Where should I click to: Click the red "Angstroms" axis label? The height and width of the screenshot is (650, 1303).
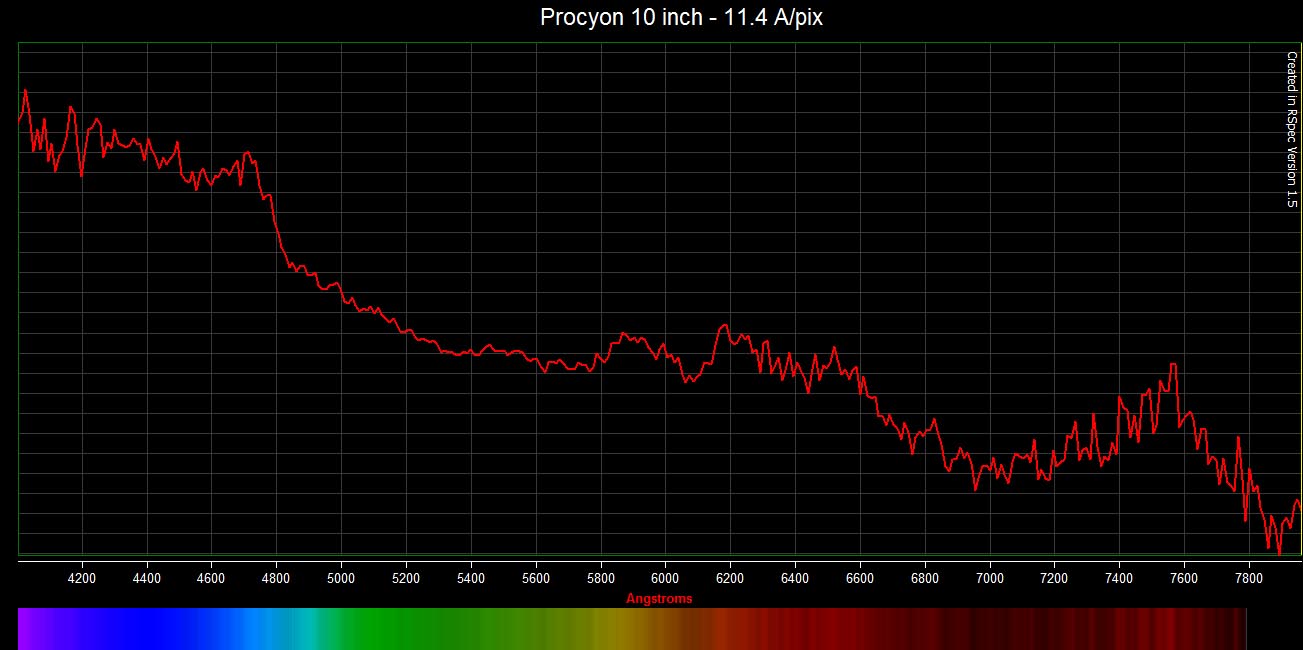click(658, 599)
